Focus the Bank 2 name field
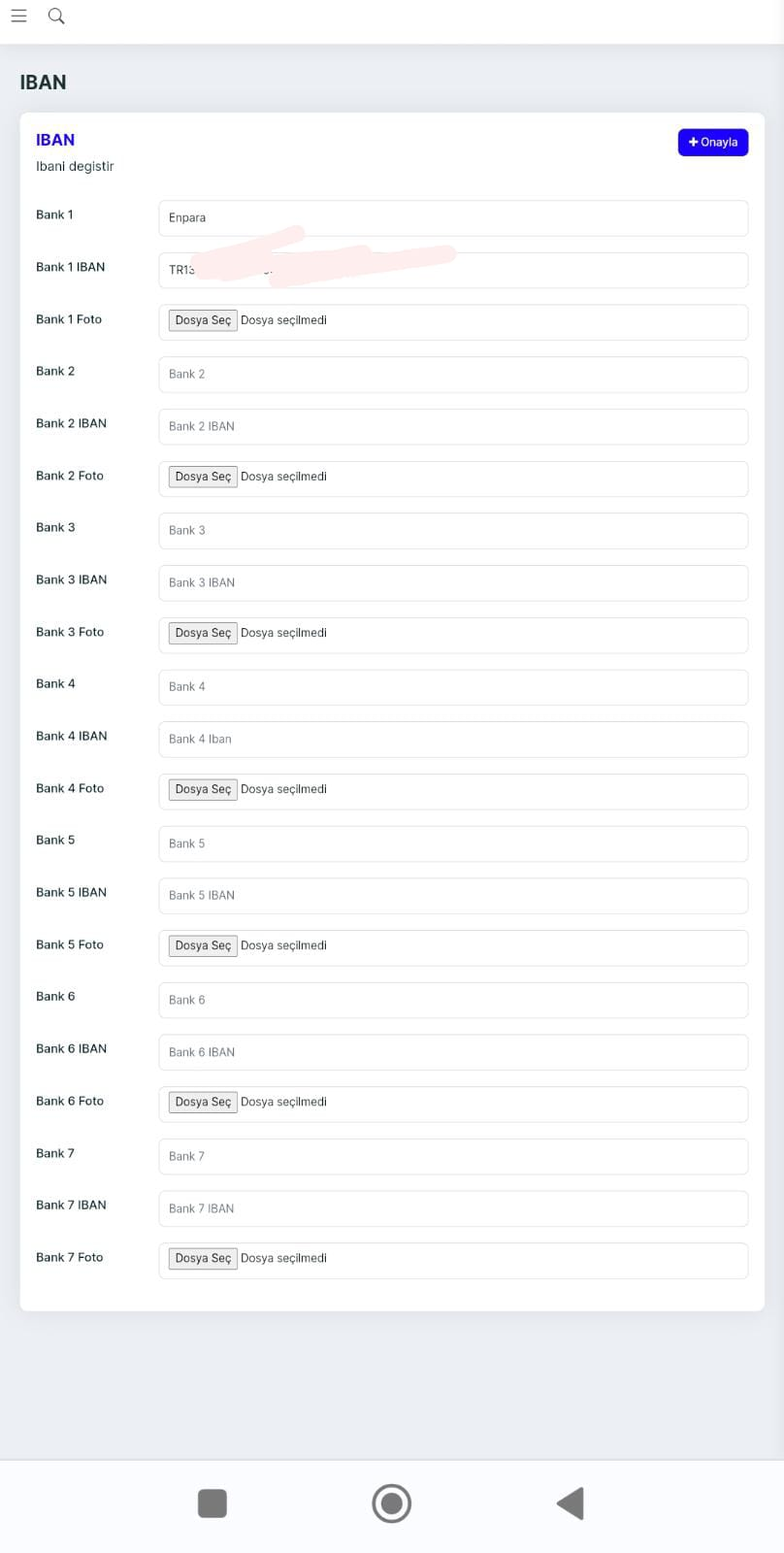Image resolution: width=784 pixels, height=1553 pixels. (453, 375)
